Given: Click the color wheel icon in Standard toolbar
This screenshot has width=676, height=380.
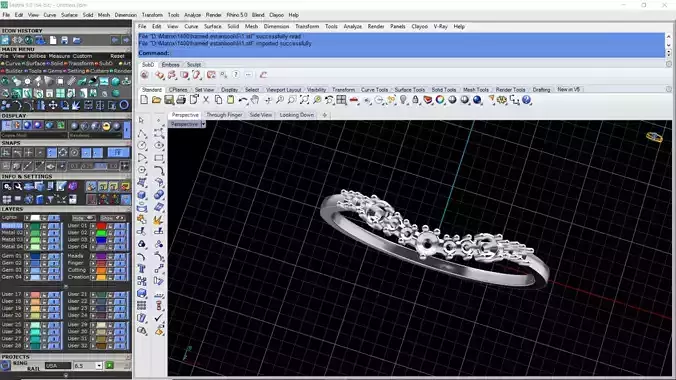Looking at the screenshot, I should (x=440, y=100).
